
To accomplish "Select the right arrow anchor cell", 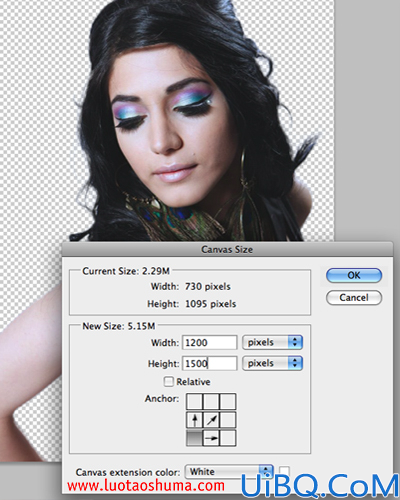I will [x=211, y=438].
